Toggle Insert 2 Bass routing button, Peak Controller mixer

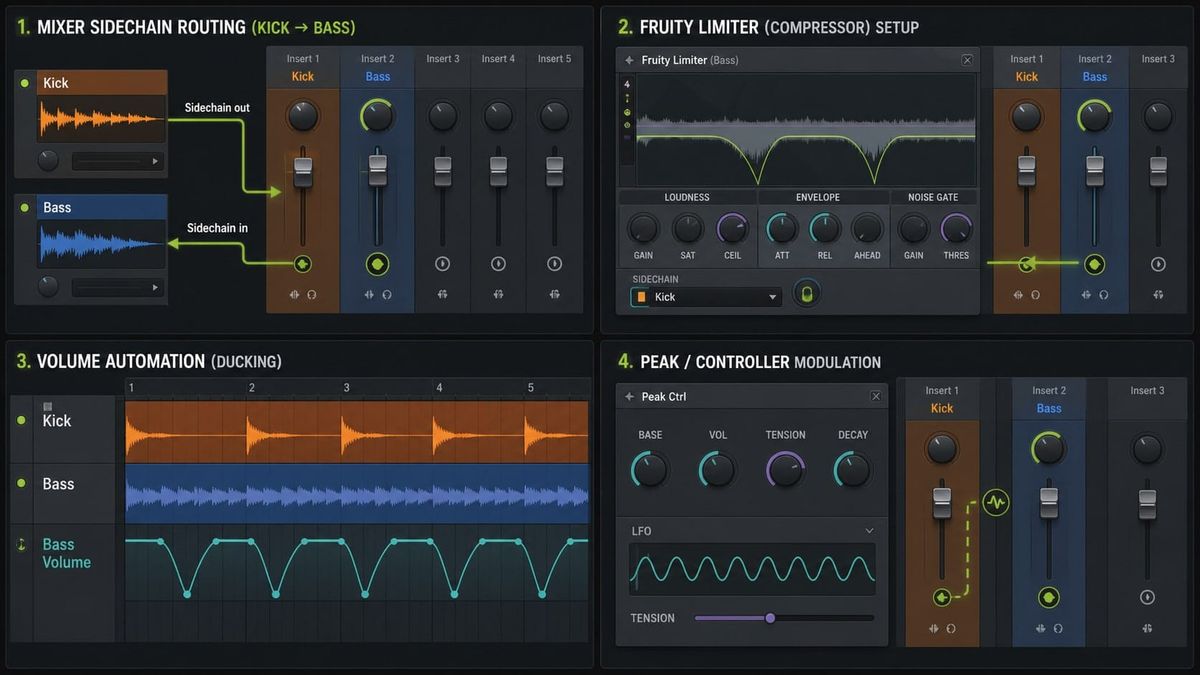tap(1048, 597)
